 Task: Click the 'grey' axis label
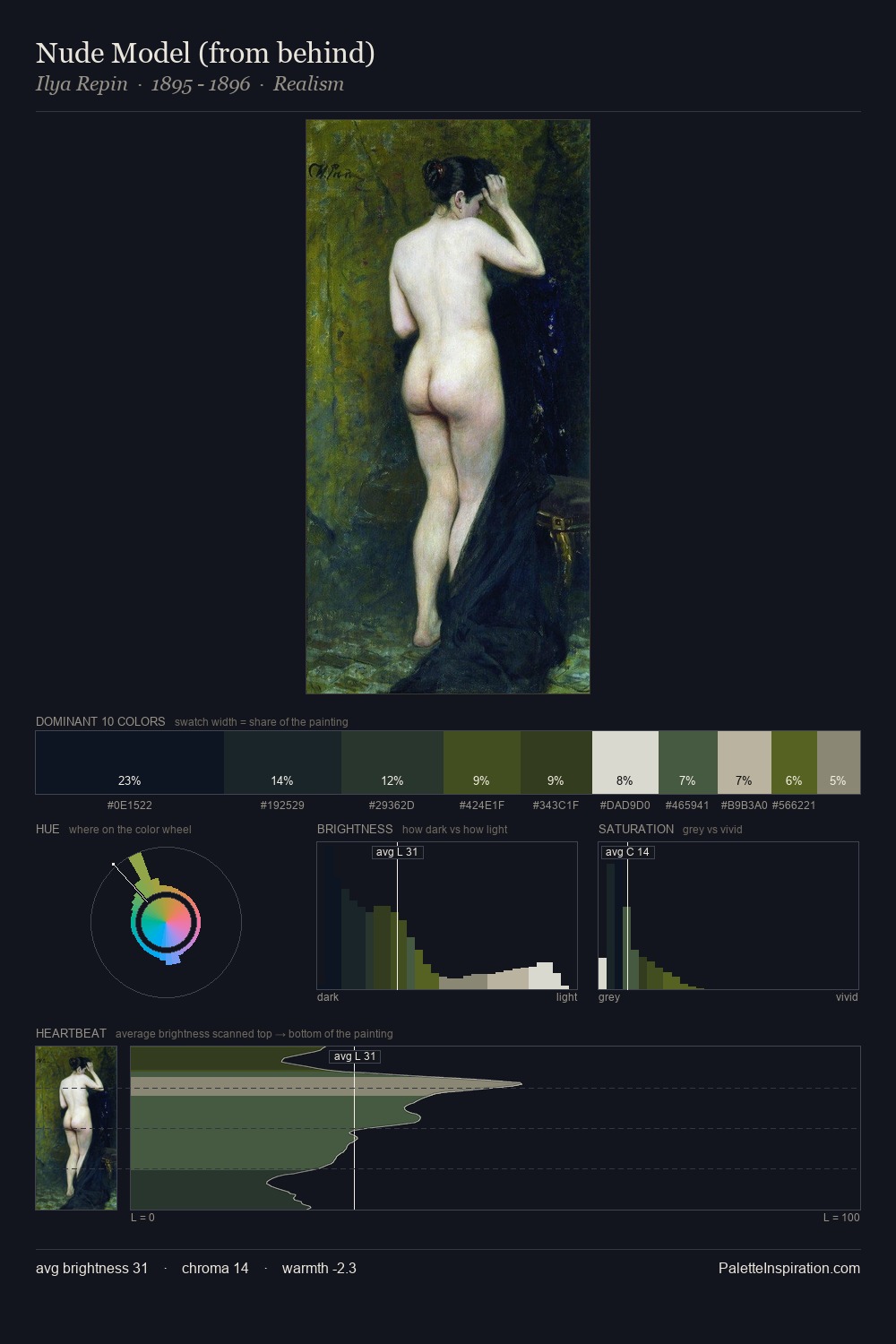coord(609,997)
